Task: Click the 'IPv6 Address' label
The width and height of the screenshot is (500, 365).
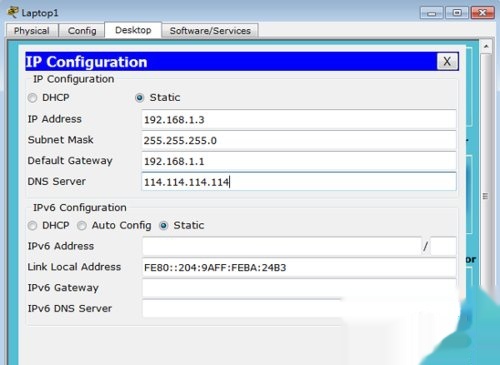Action: [61, 246]
